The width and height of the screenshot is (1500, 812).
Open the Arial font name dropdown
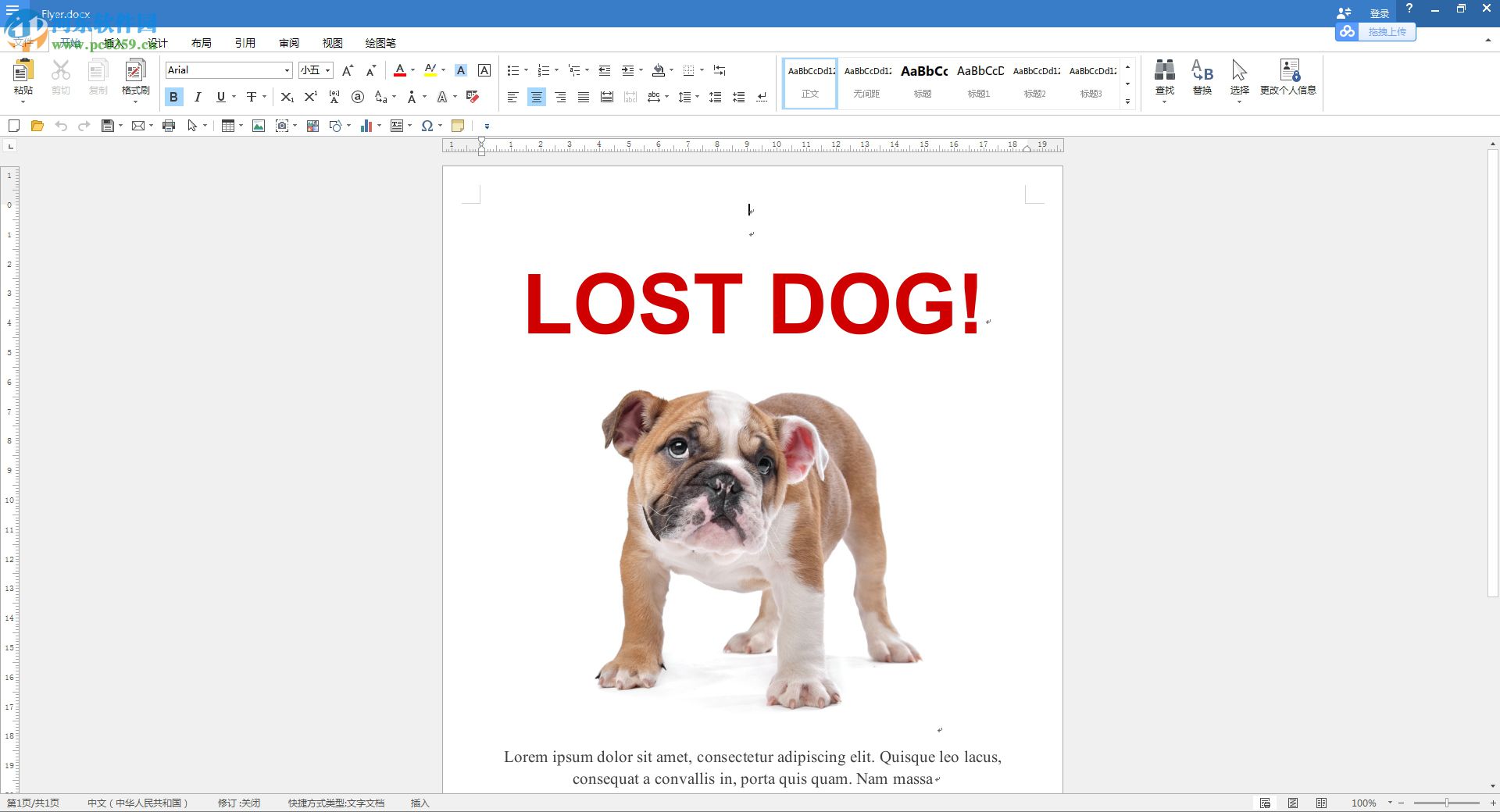pos(287,70)
